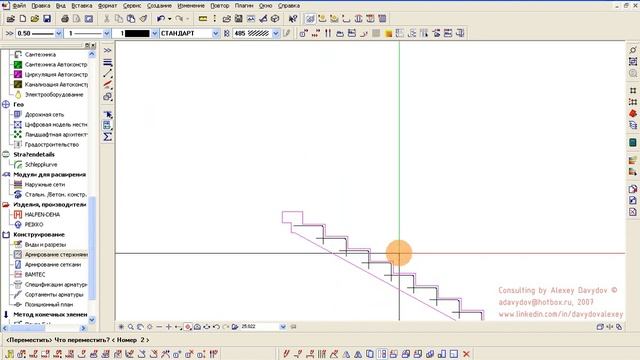Select Армирование стержнями module
The width and height of the screenshot is (640, 360).
51,254
